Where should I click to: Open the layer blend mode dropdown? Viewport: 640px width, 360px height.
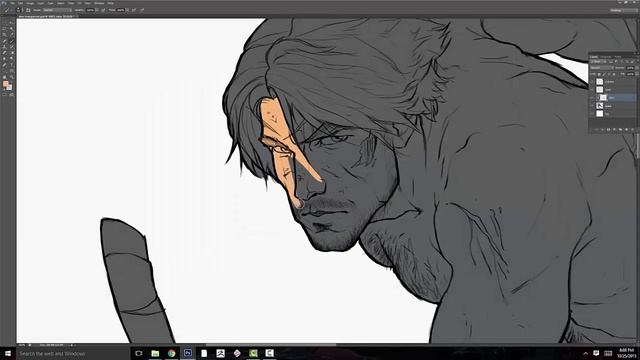pyautogui.click(x=602, y=68)
